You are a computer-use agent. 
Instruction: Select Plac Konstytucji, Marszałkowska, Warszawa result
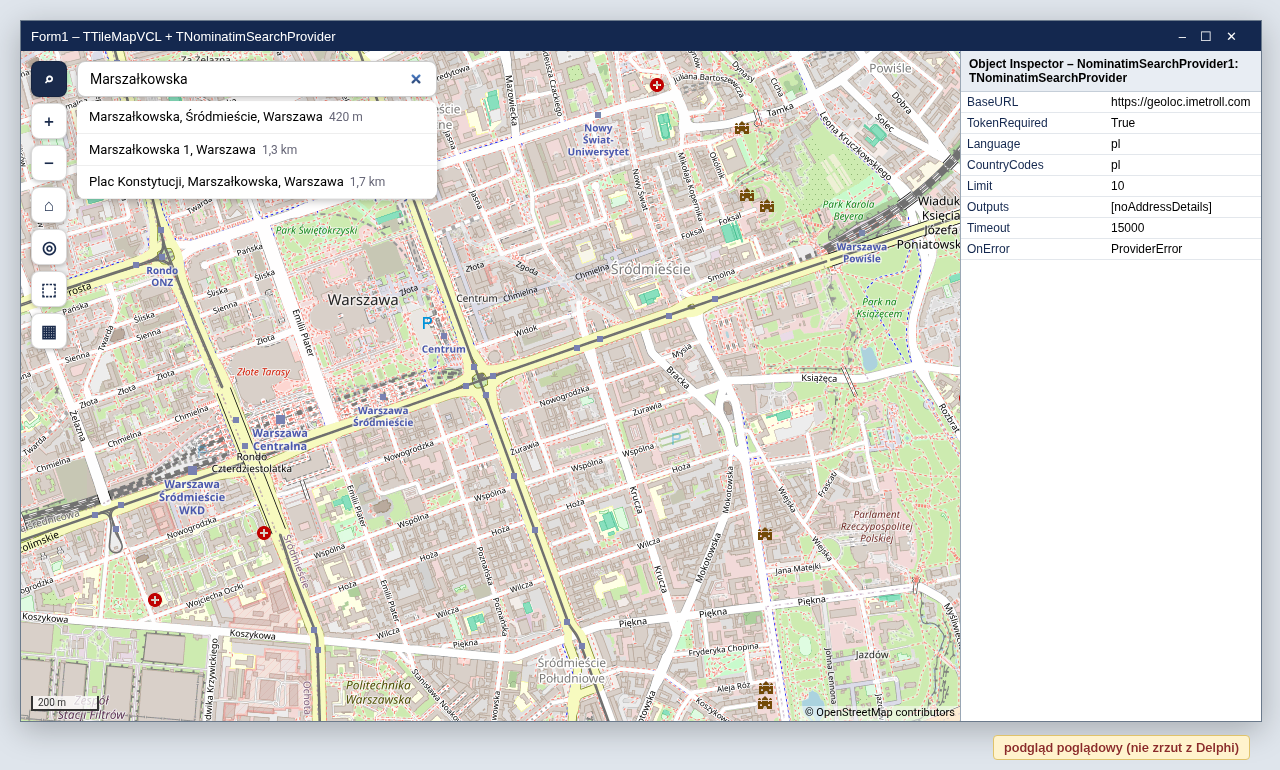(257, 182)
